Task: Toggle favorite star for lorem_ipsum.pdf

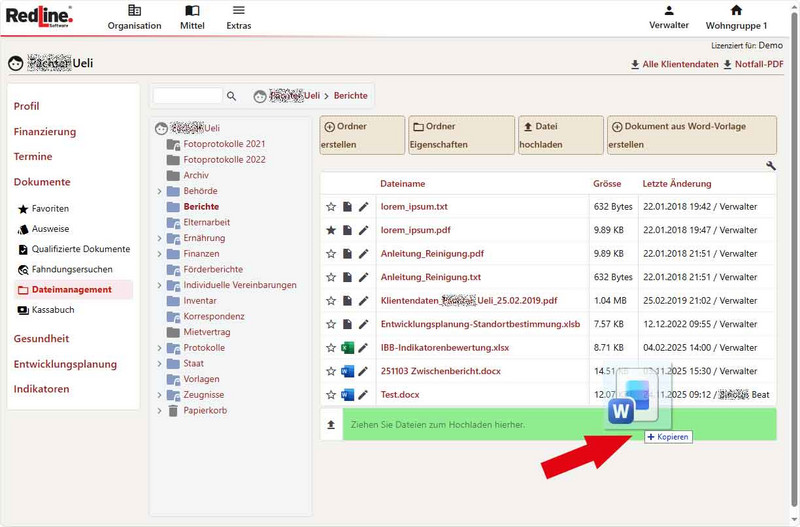Action: 331,231
